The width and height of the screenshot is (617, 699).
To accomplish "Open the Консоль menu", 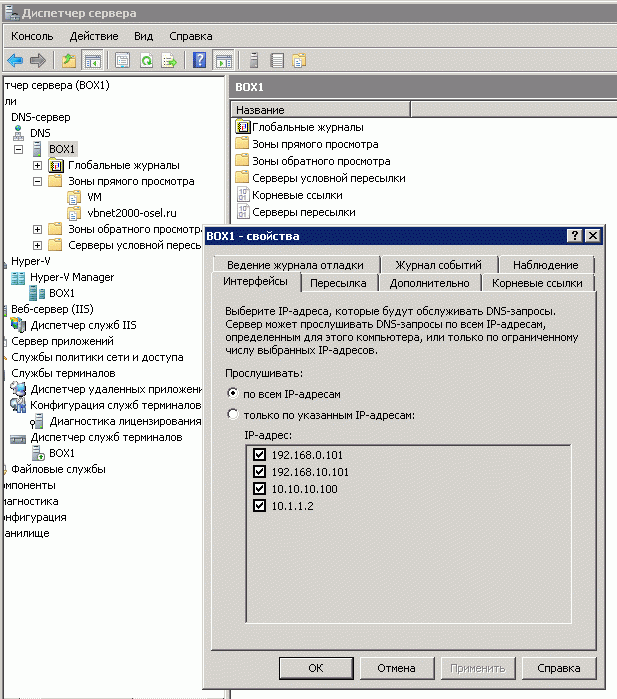I will coord(32,37).
